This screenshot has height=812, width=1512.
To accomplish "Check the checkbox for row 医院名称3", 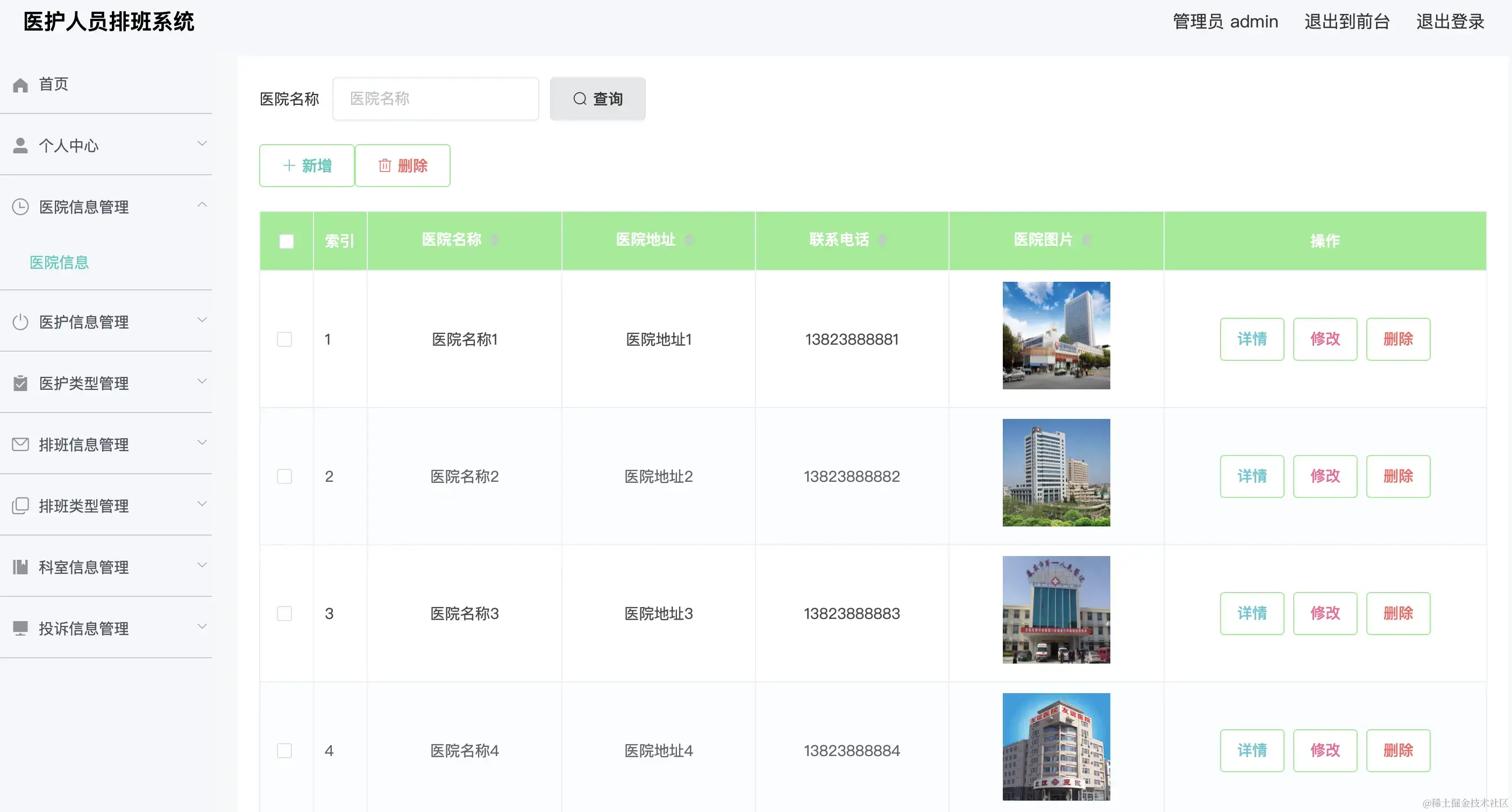I will pyautogui.click(x=286, y=613).
